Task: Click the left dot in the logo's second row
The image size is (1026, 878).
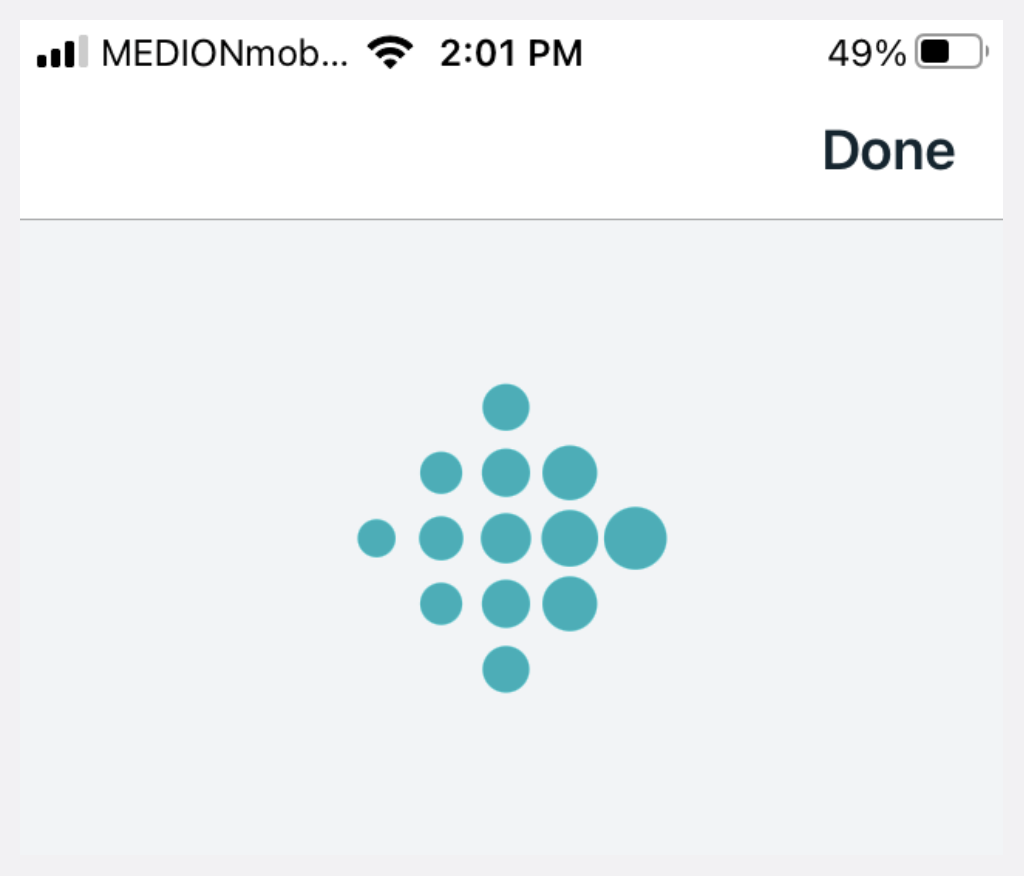Action: click(x=441, y=473)
